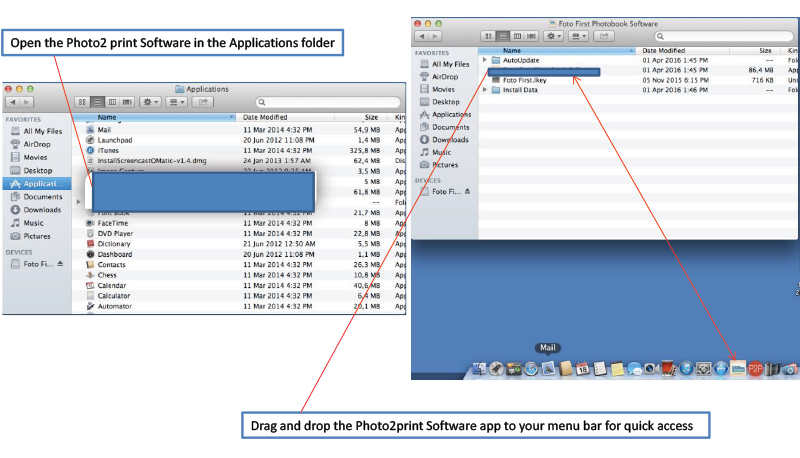
Task: Open Safari from the Dock
Action: (x=530, y=369)
